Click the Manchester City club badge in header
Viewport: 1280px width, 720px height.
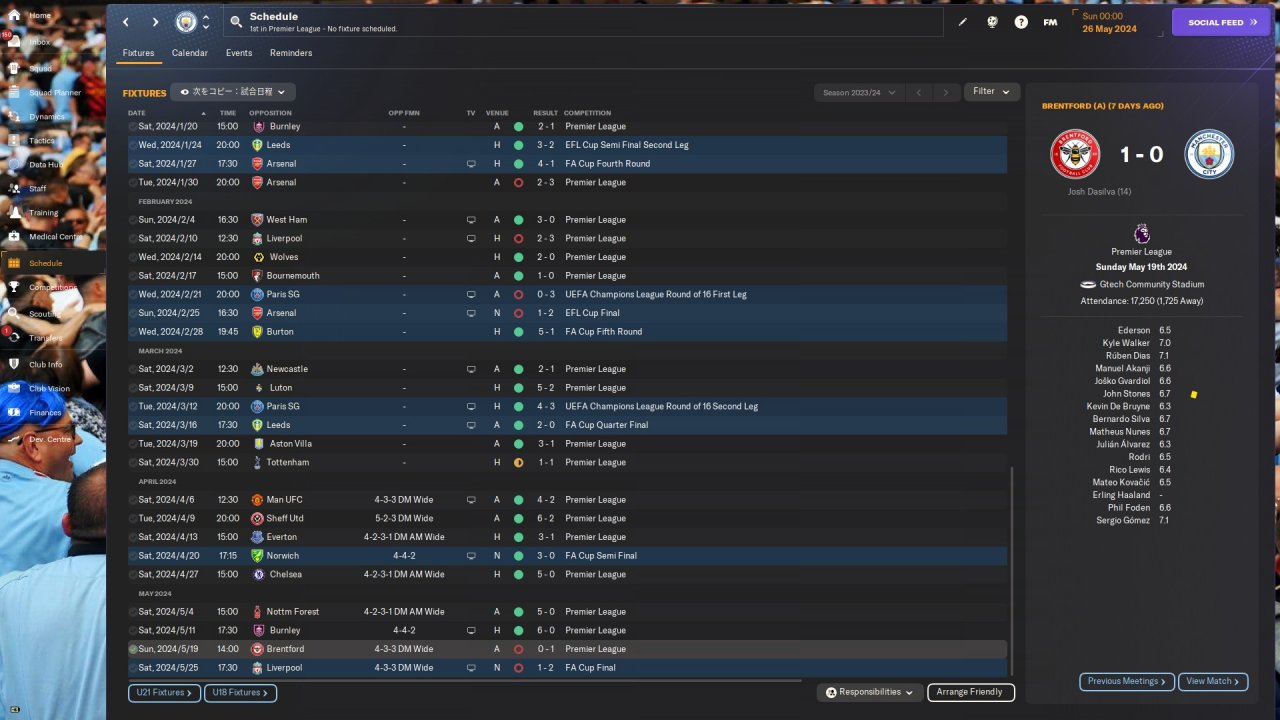pos(186,22)
